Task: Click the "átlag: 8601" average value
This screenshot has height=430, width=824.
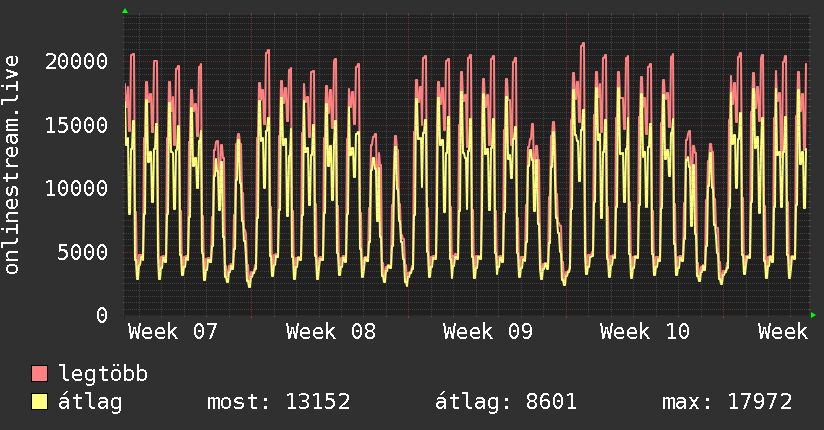Action: pyautogui.click(x=506, y=403)
